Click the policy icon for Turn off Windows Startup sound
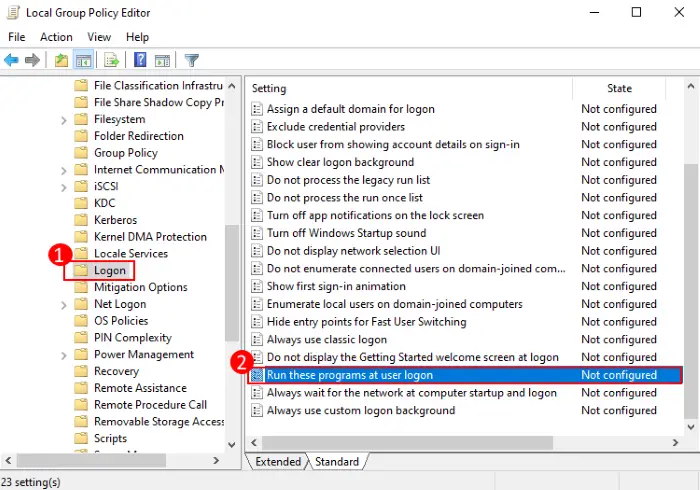Image resolution: width=700 pixels, height=490 pixels. [x=257, y=233]
